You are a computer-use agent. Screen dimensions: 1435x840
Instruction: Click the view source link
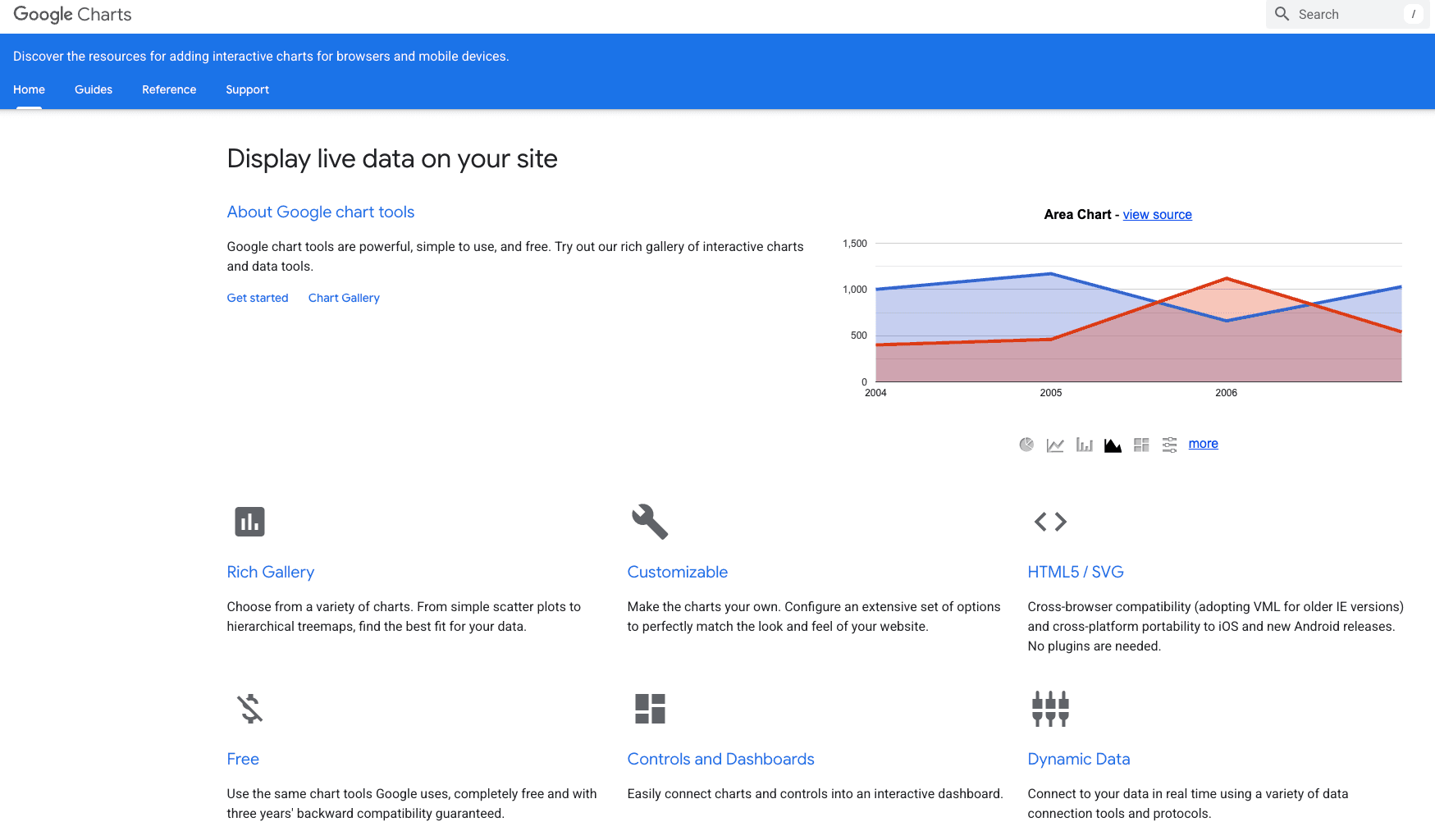1157,215
